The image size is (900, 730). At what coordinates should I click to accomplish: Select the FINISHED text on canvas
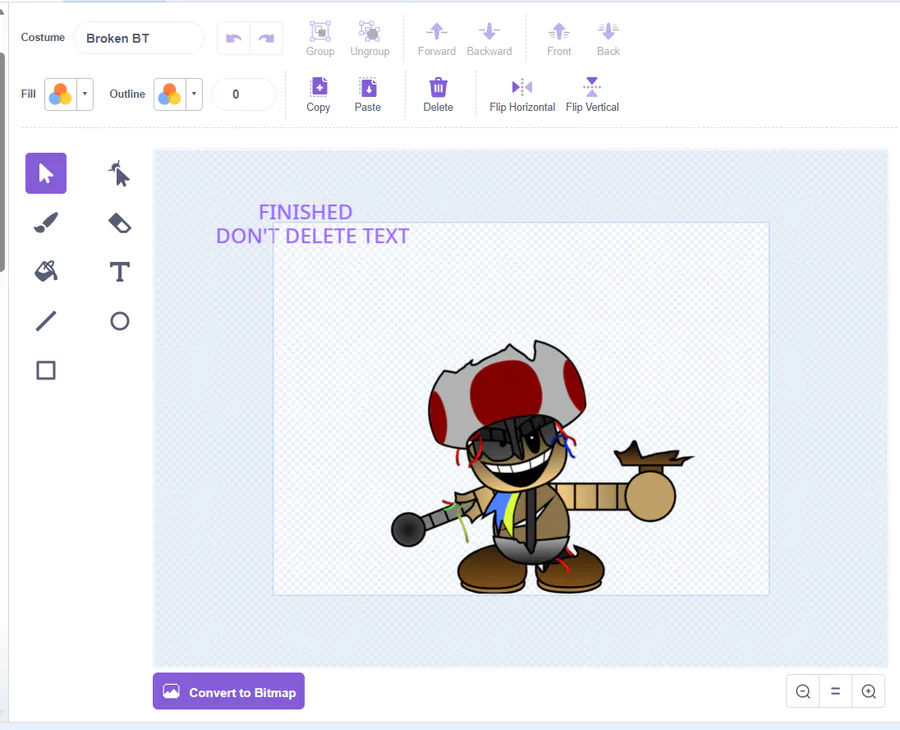[305, 212]
